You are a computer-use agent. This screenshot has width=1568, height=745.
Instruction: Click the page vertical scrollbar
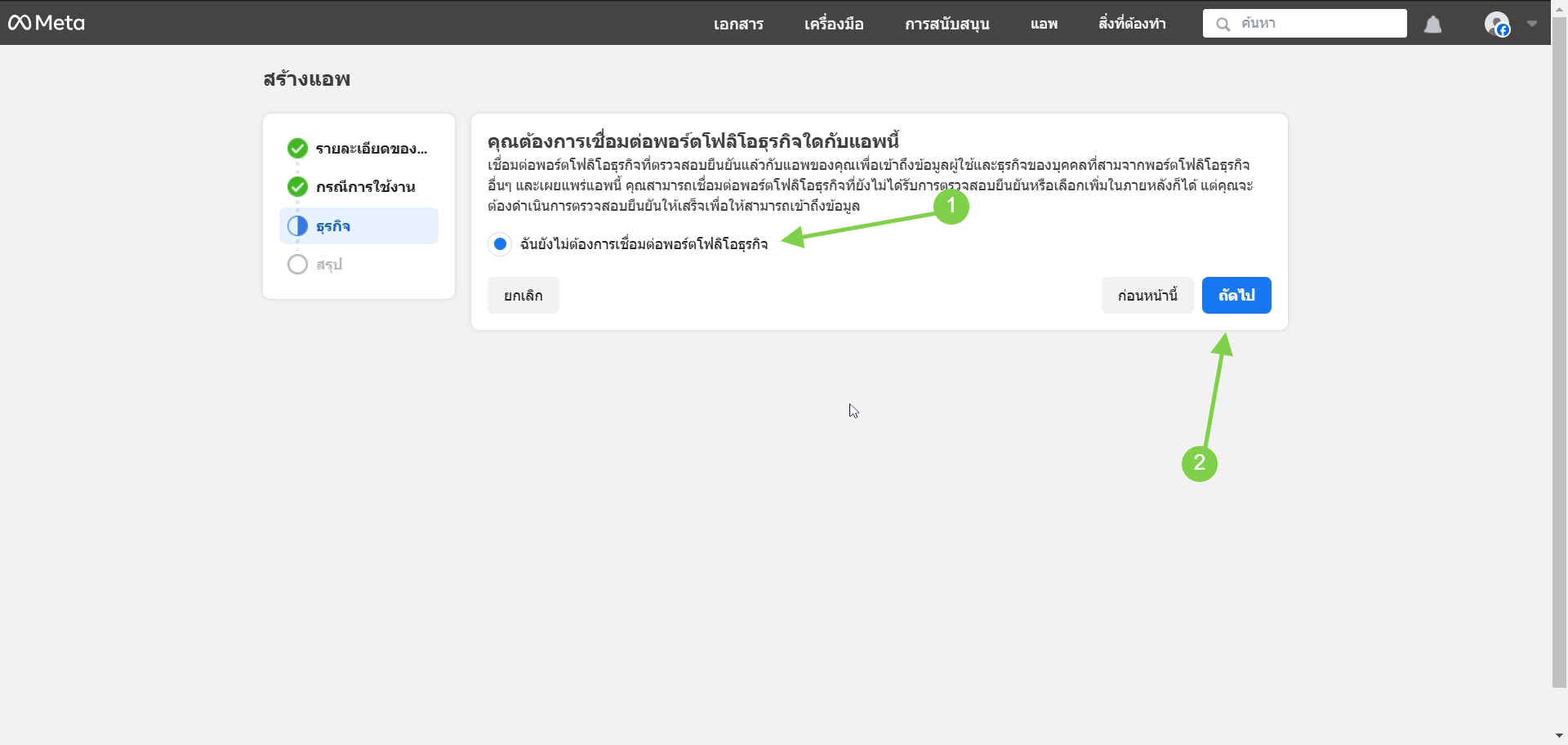click(x=1559, y=351)
